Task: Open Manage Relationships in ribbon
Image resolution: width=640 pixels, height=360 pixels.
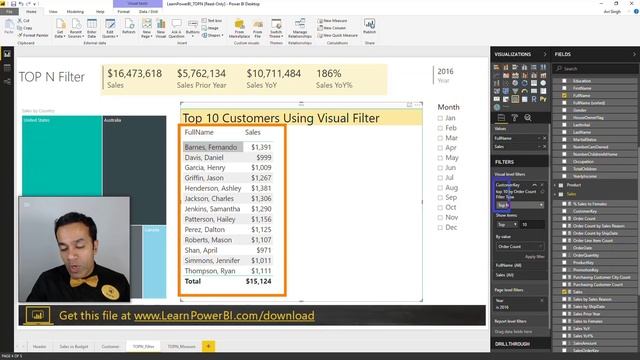Action: coord(300,28)
